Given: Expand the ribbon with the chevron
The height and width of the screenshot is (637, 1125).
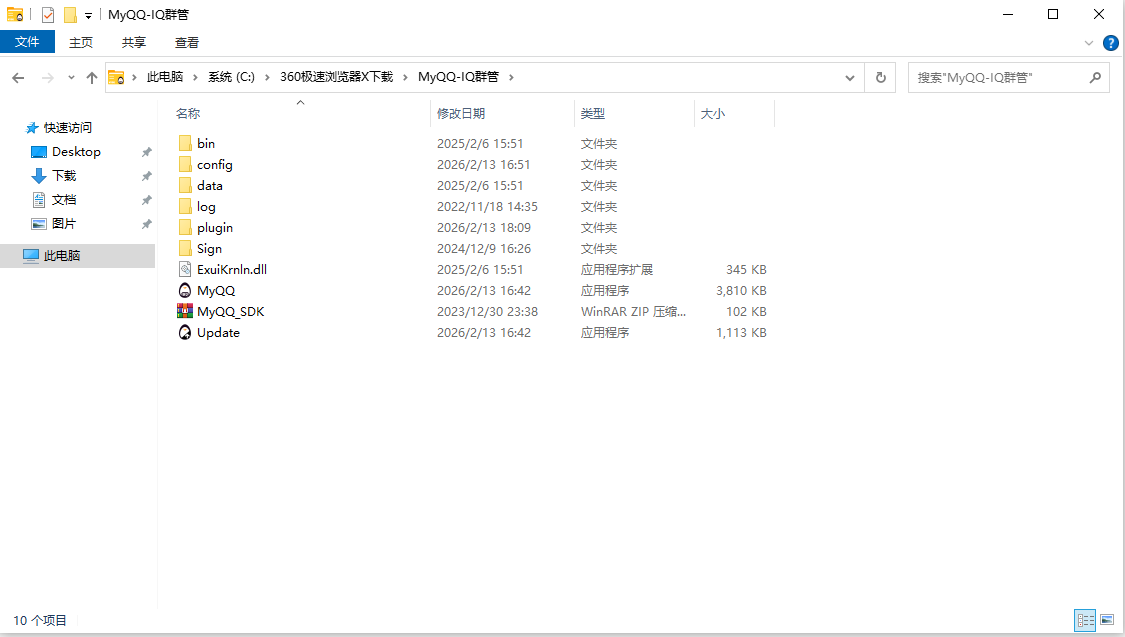Looking at the screenshot, I should (x=1090, y=43).
